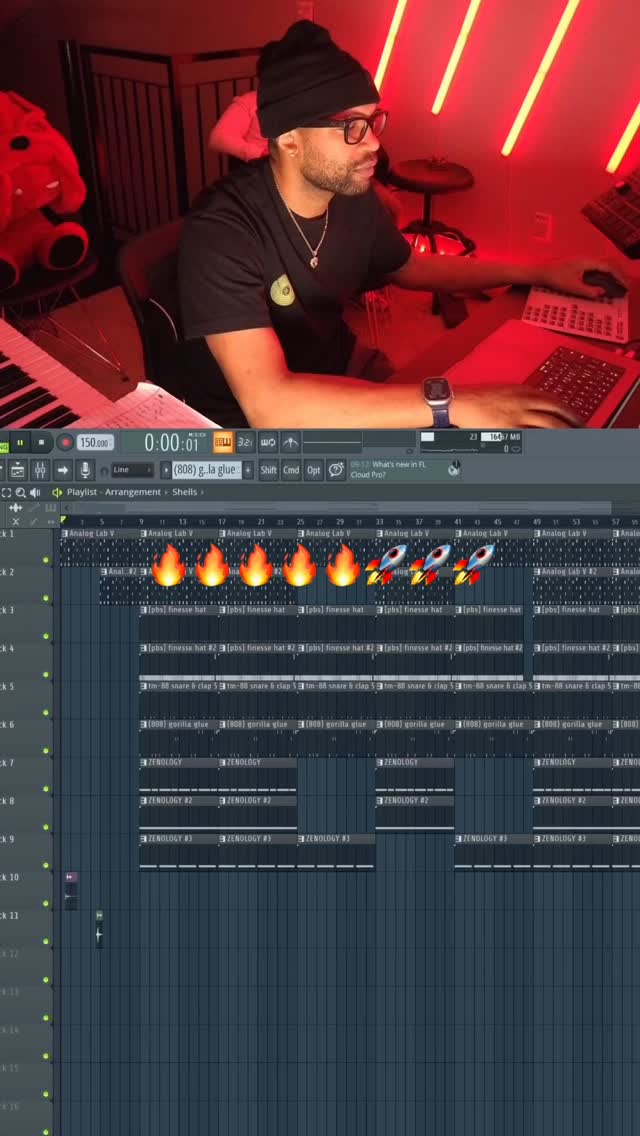
Task: Open the Line snap dropdown
Action: [x=133, y=470]
